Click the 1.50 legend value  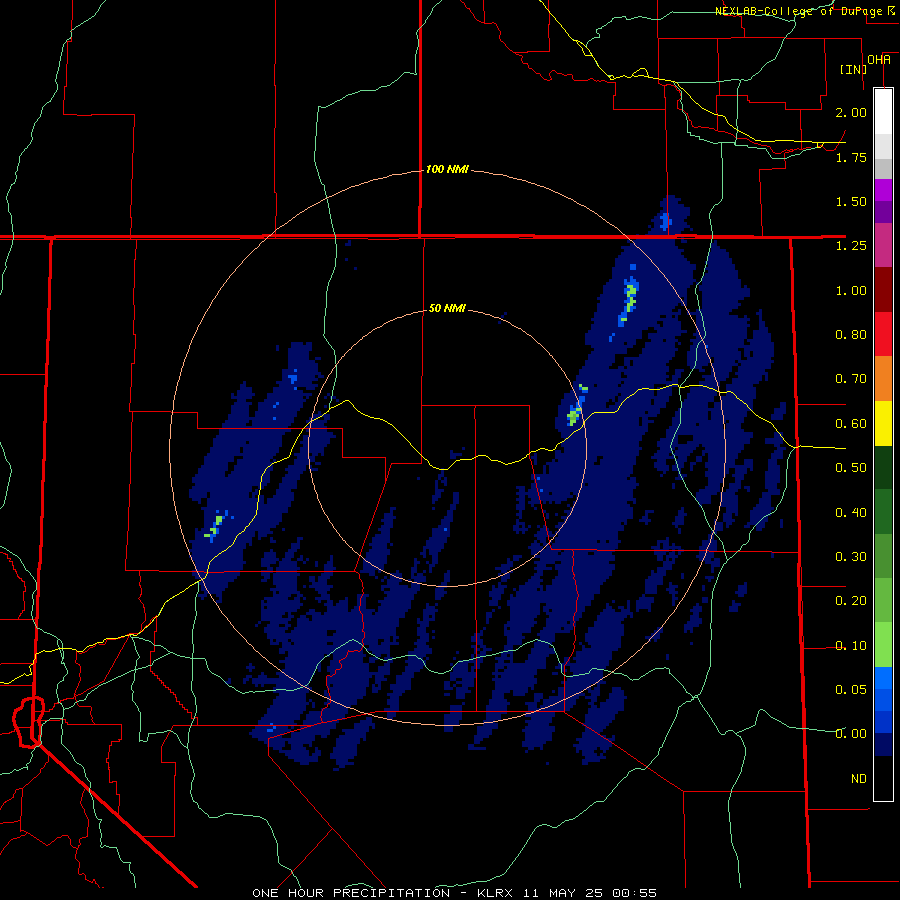point(851,201)
